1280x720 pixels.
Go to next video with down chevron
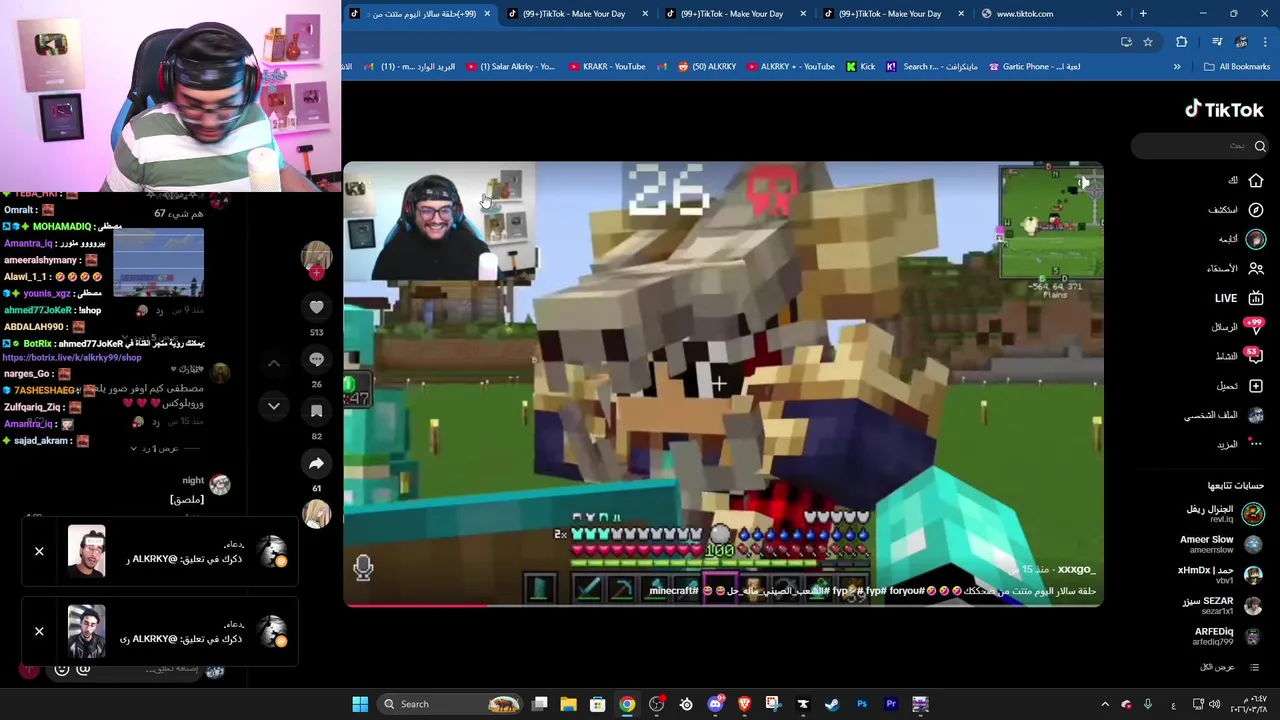tap(274, 406)
